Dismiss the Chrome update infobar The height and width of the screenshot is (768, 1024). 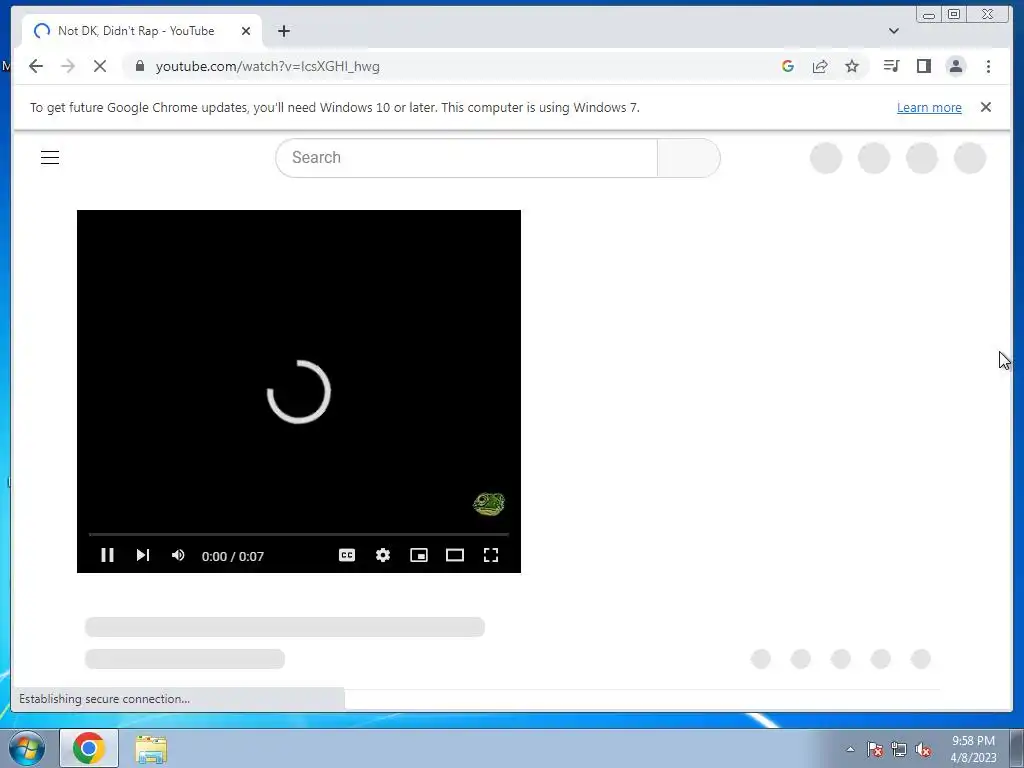(985, 107)
